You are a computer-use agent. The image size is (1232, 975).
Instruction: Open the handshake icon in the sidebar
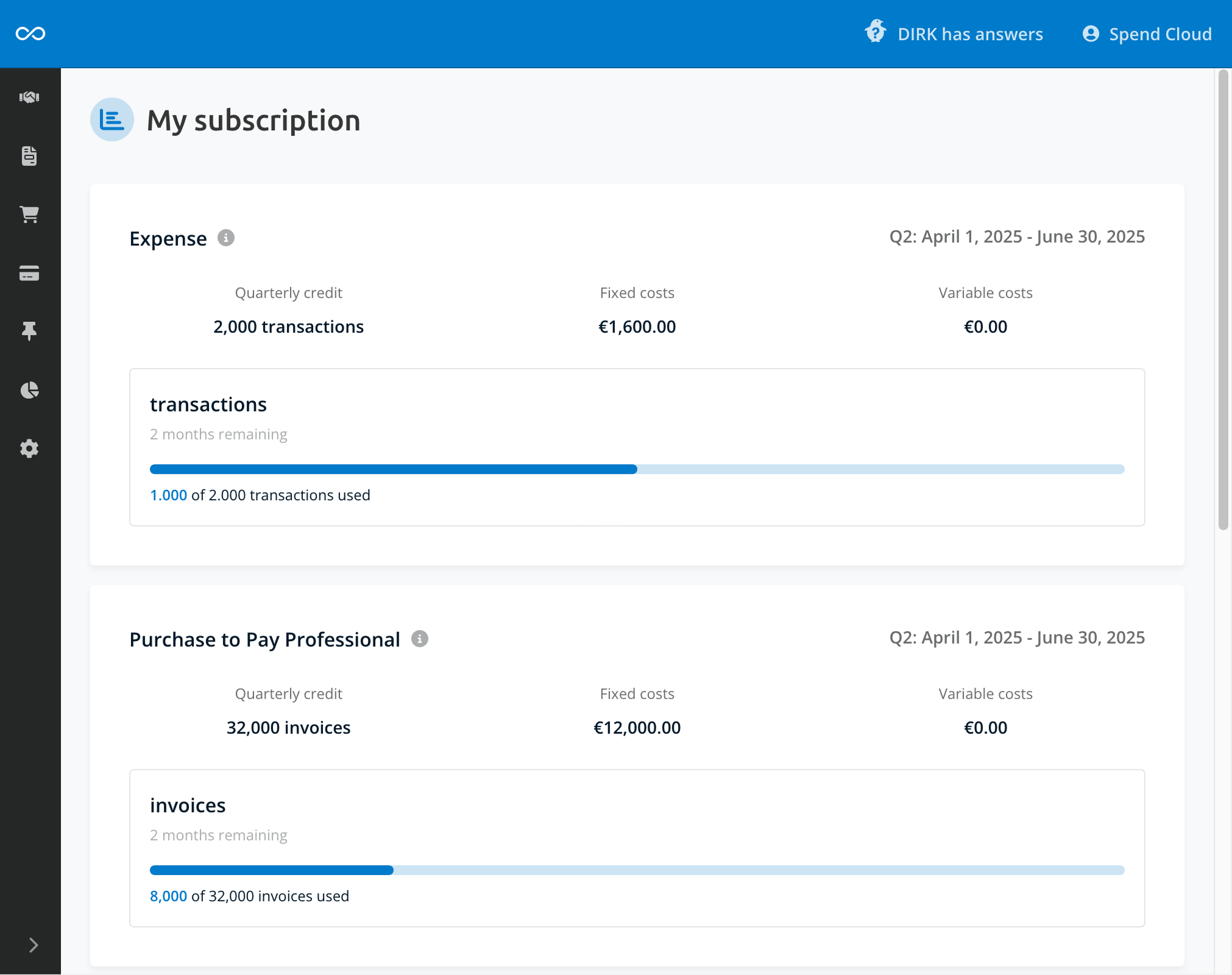29,97
